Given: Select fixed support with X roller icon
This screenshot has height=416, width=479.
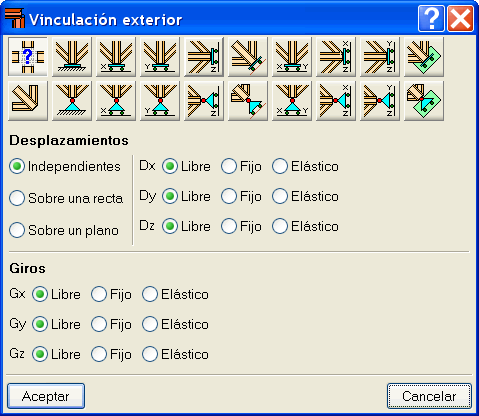Looking at the screenshot, I should 116,57.
